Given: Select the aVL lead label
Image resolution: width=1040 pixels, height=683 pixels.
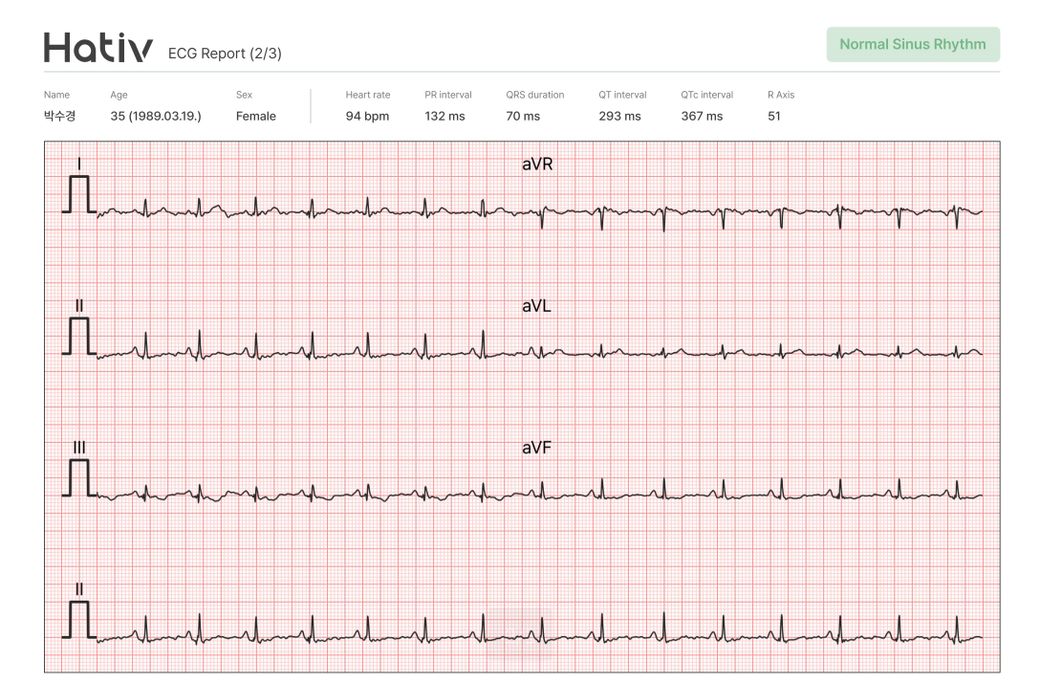Looking at the screenshot, I should coord(536,306).
